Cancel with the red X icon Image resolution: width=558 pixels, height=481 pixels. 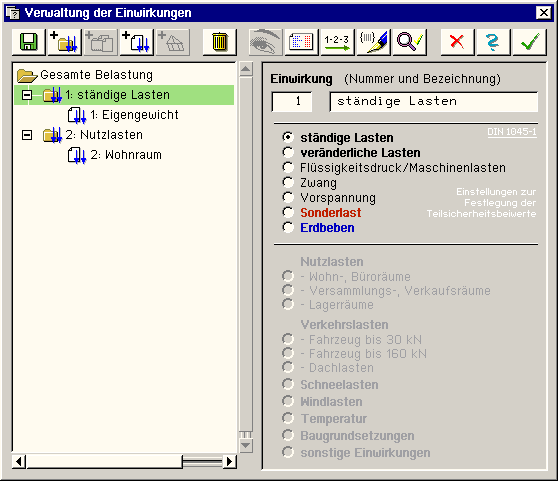(457, 42)
